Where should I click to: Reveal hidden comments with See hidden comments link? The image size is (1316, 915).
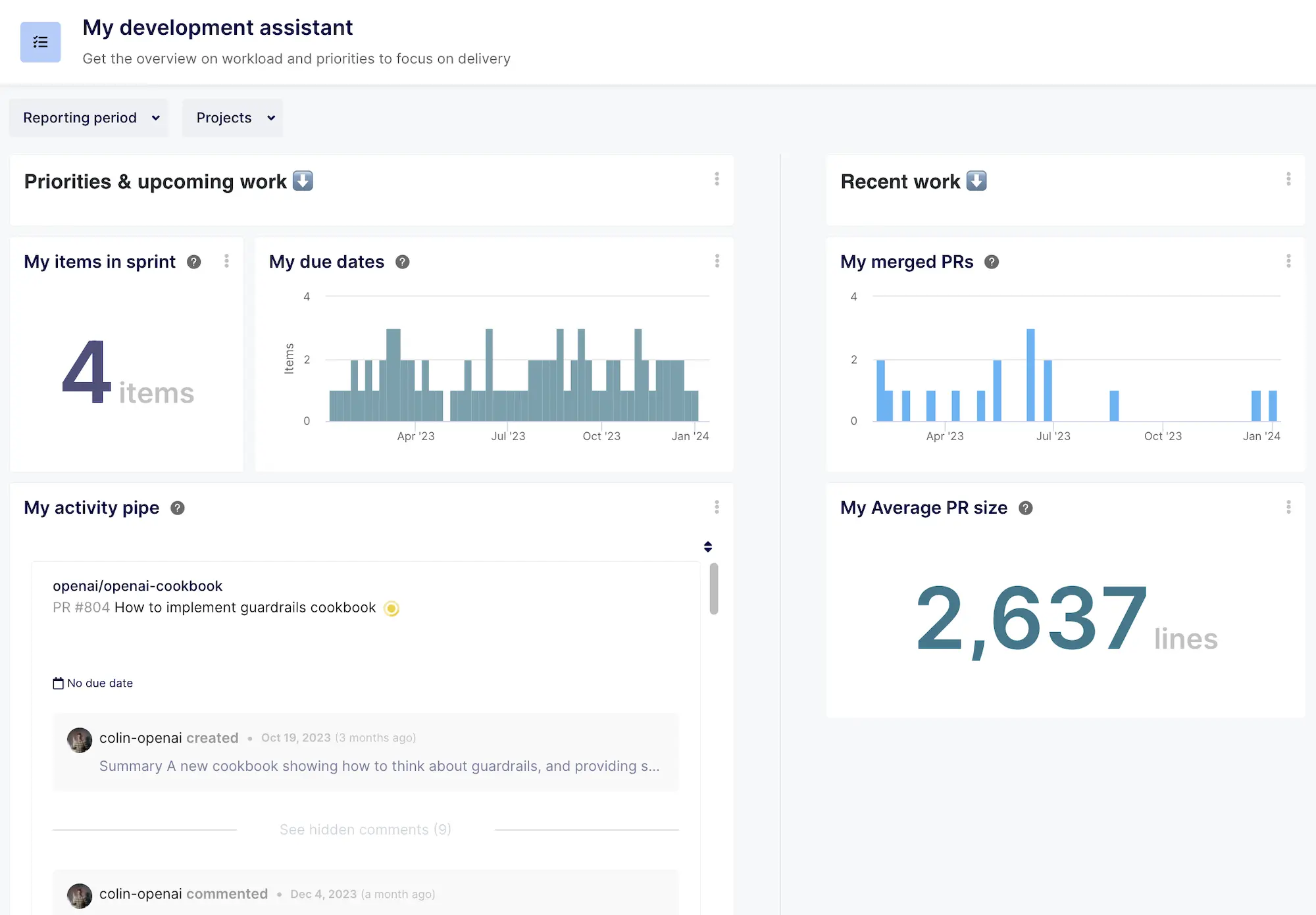[x=365, y=829]
